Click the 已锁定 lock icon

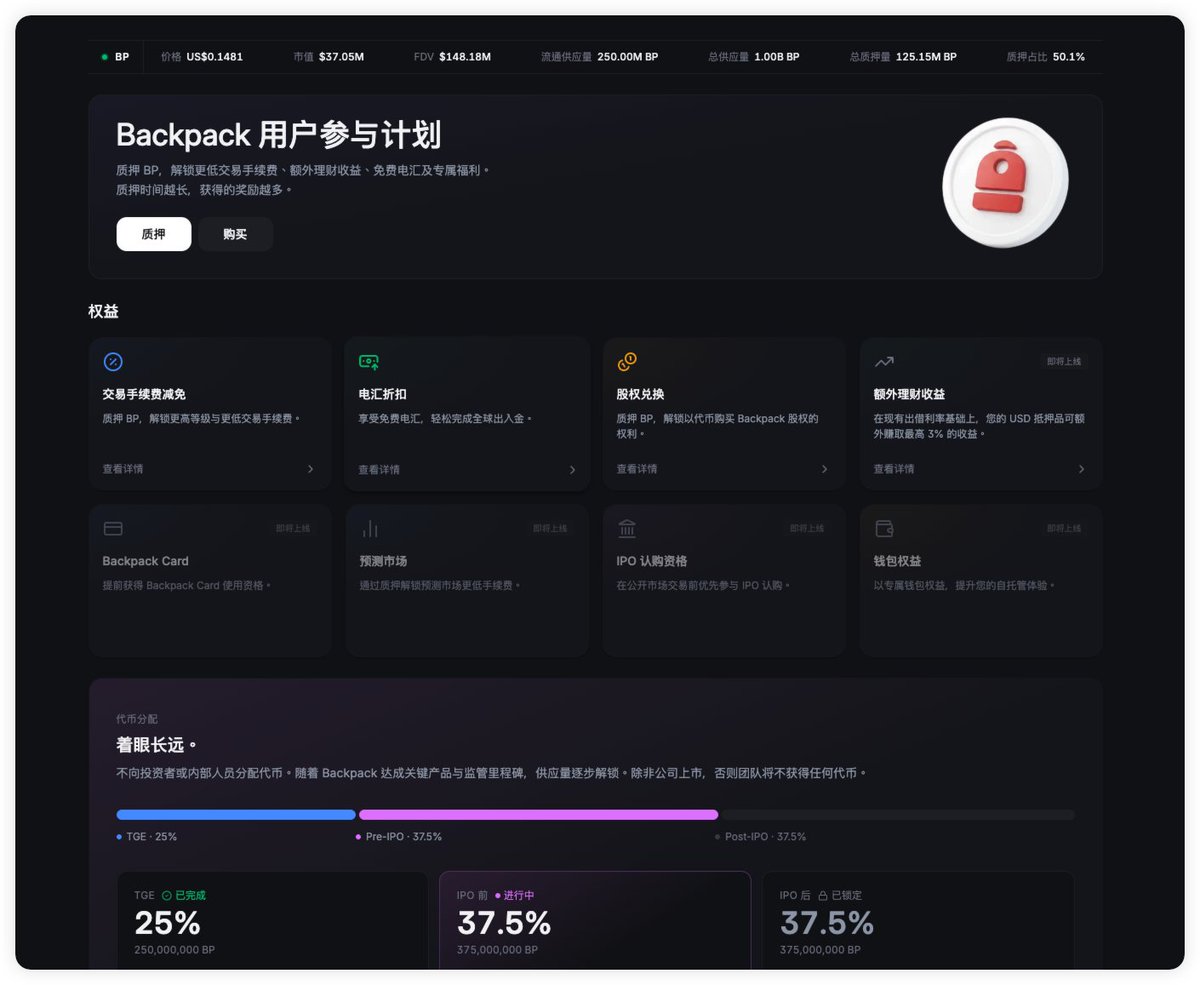(823, 896)
